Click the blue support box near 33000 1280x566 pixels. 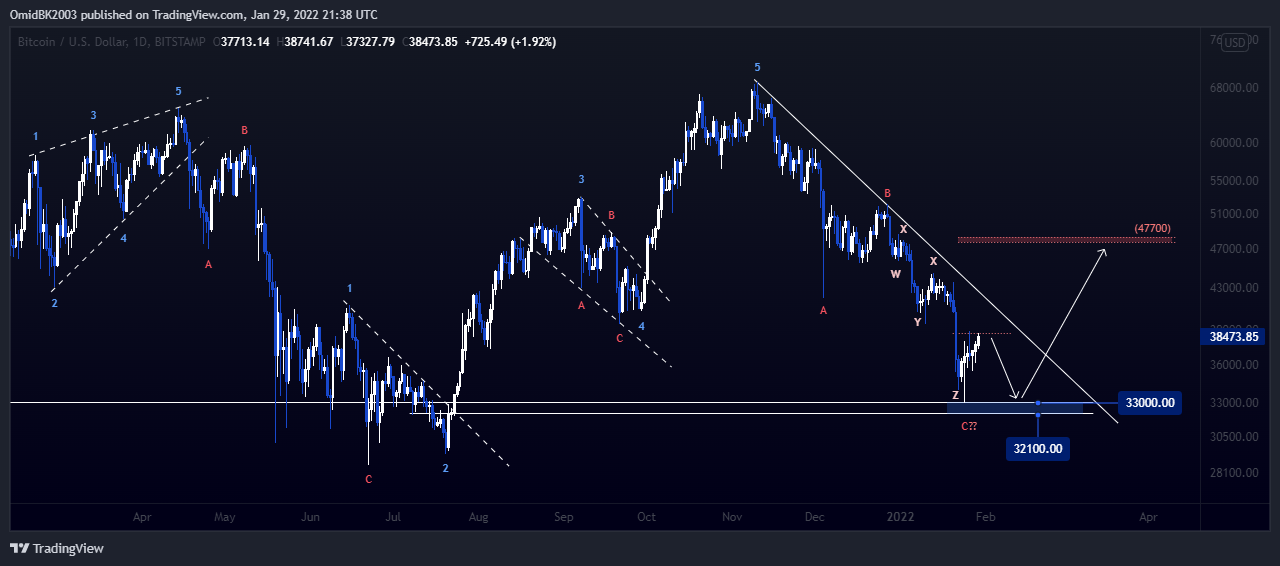[x=1015, y=408]
